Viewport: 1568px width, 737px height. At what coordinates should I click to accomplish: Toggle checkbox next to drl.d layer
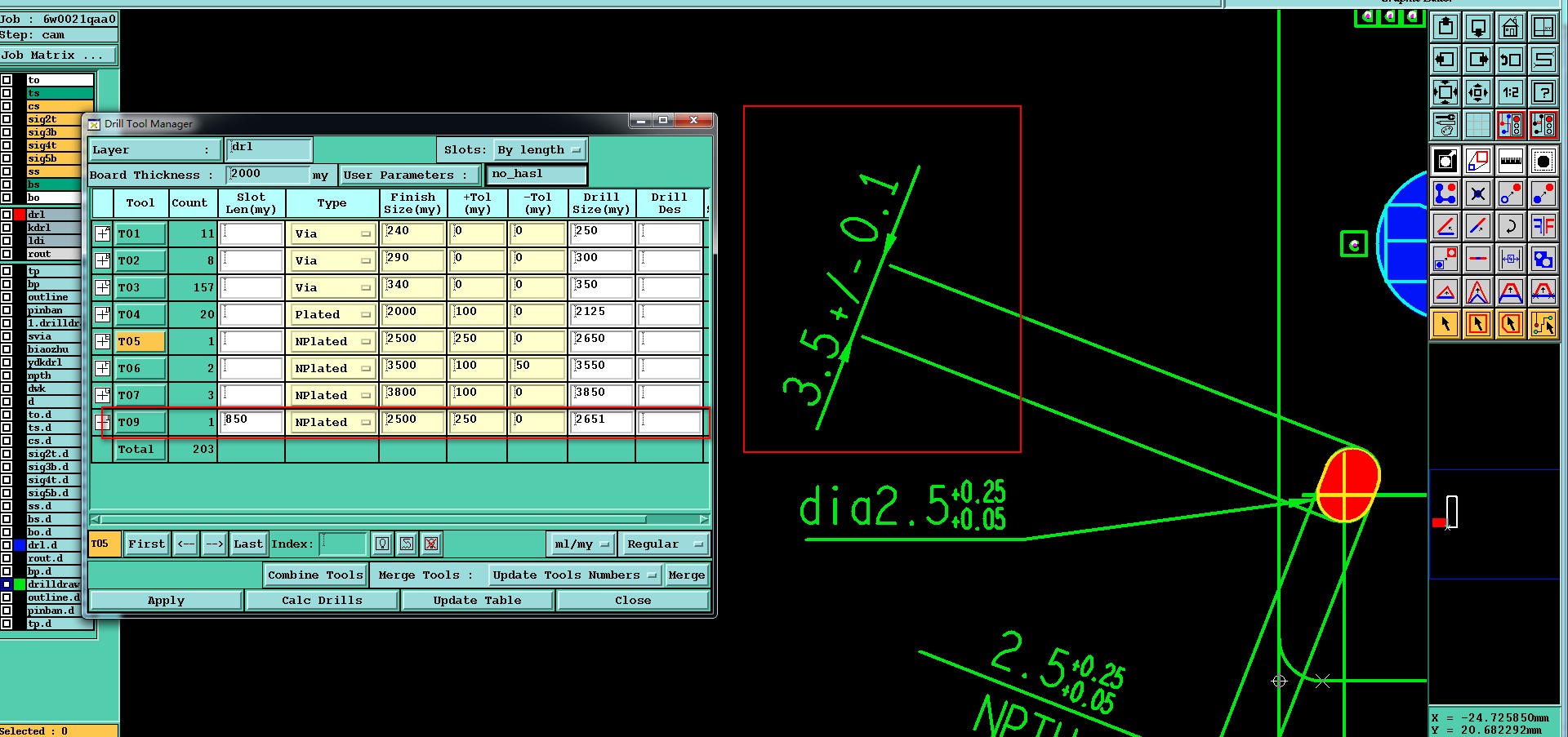(7, 545)
